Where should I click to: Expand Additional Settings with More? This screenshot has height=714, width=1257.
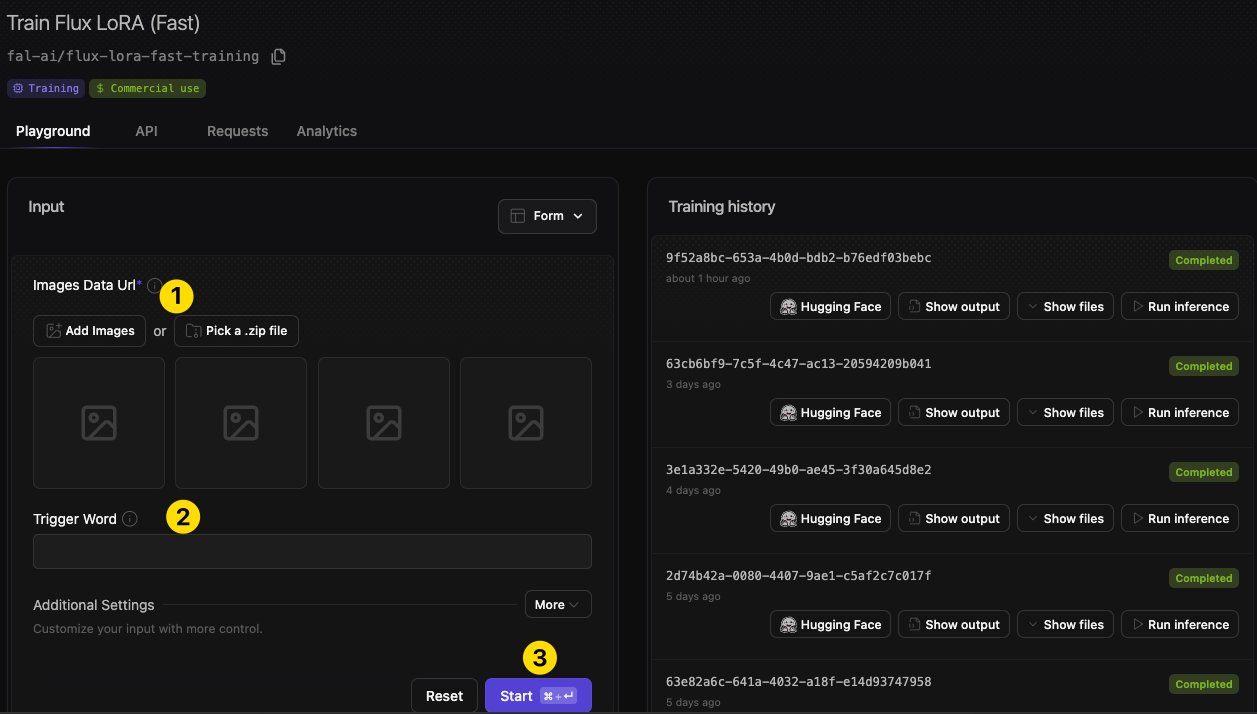click(558, 605)
